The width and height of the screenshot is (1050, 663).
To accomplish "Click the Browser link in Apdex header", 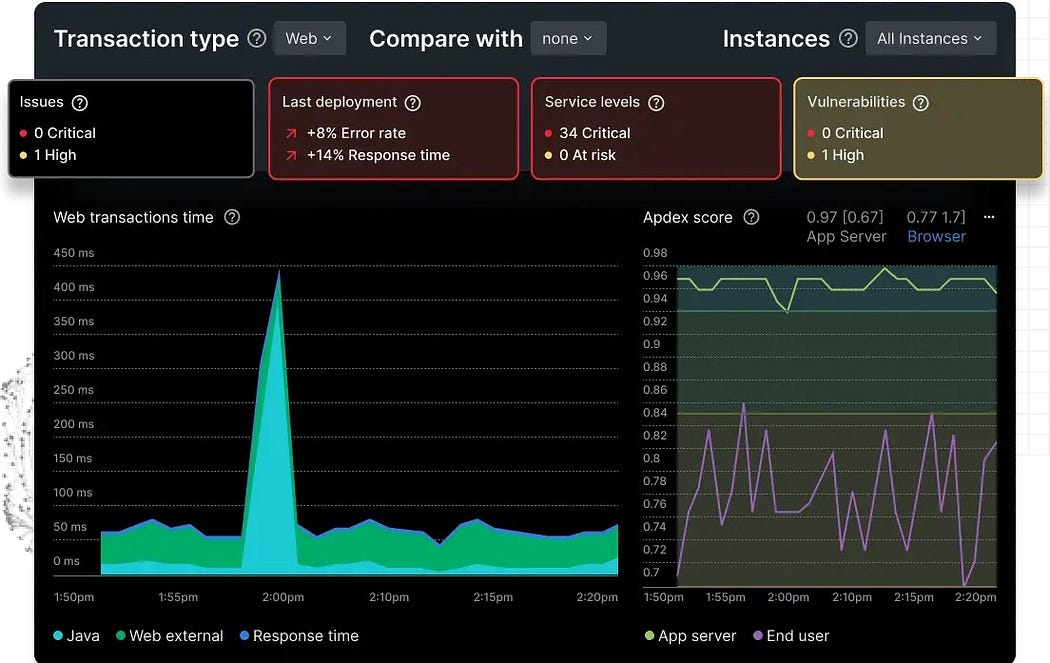I will [x=936, y=237].
